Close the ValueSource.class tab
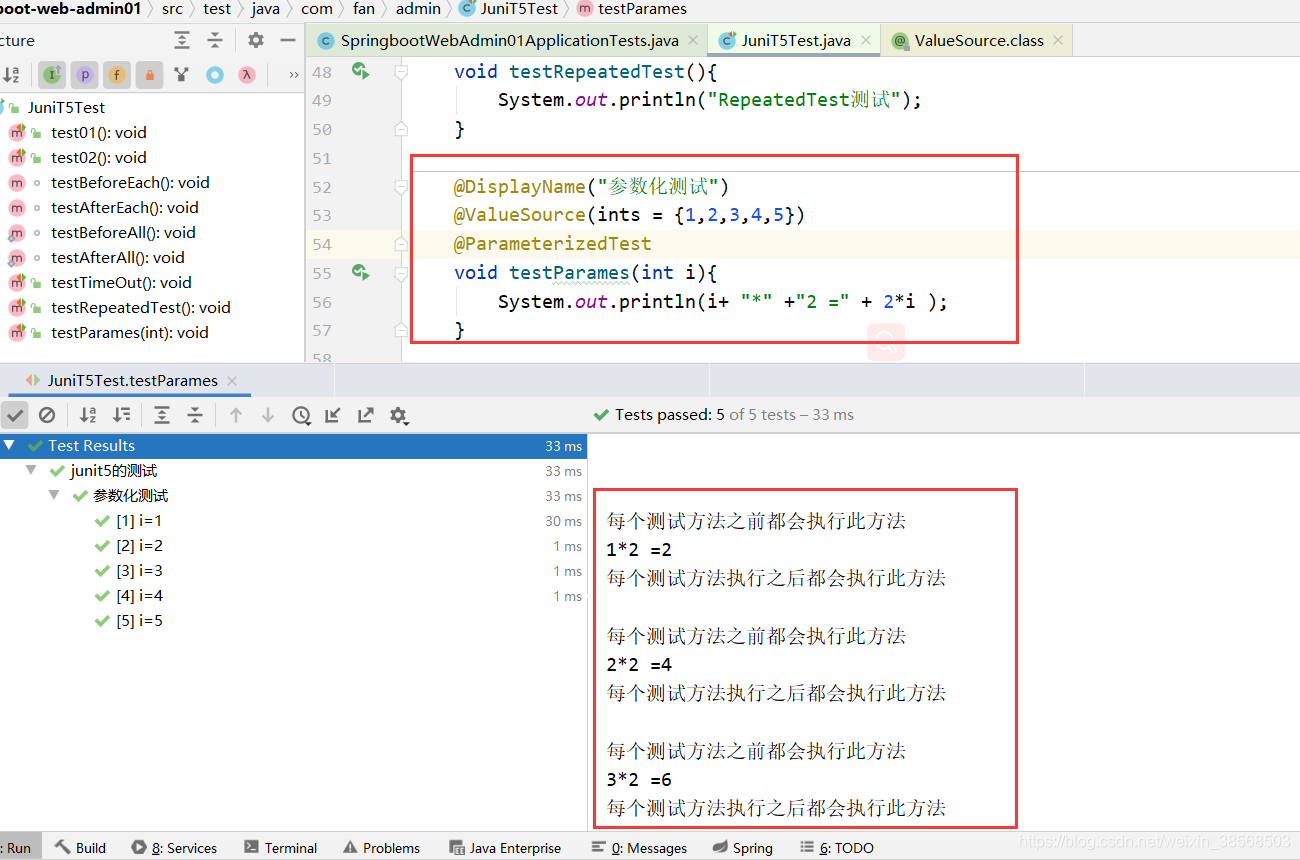 (1058, 41)
